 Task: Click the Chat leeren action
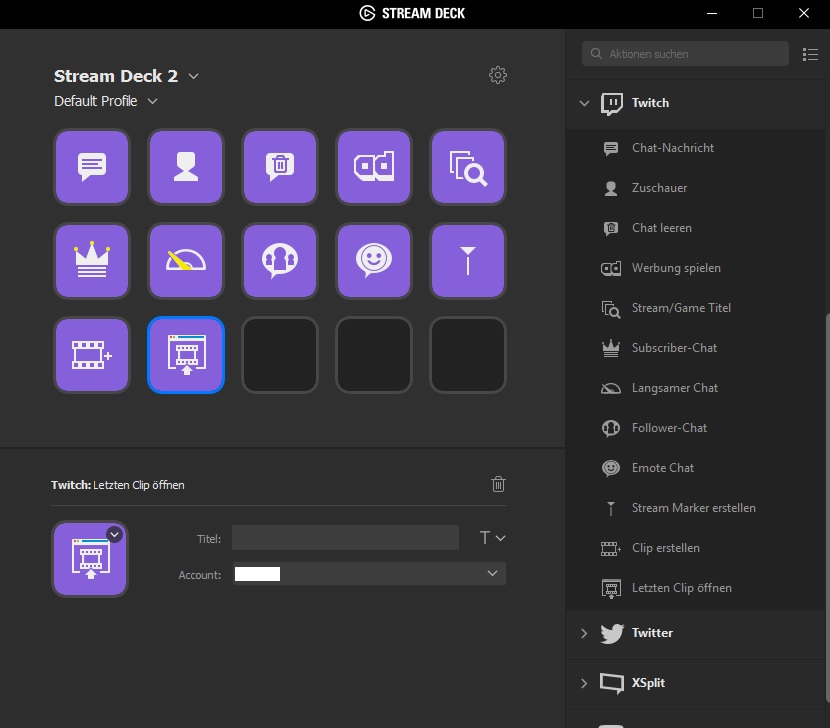(x=696, y=228)
